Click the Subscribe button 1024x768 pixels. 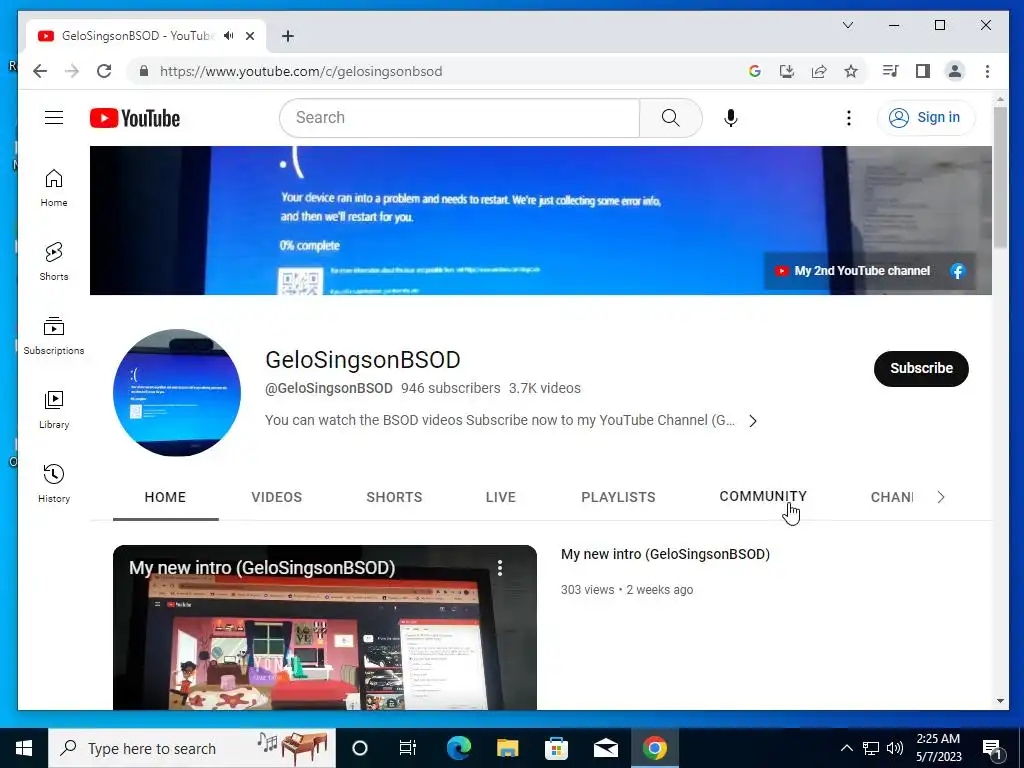point(921,368)
